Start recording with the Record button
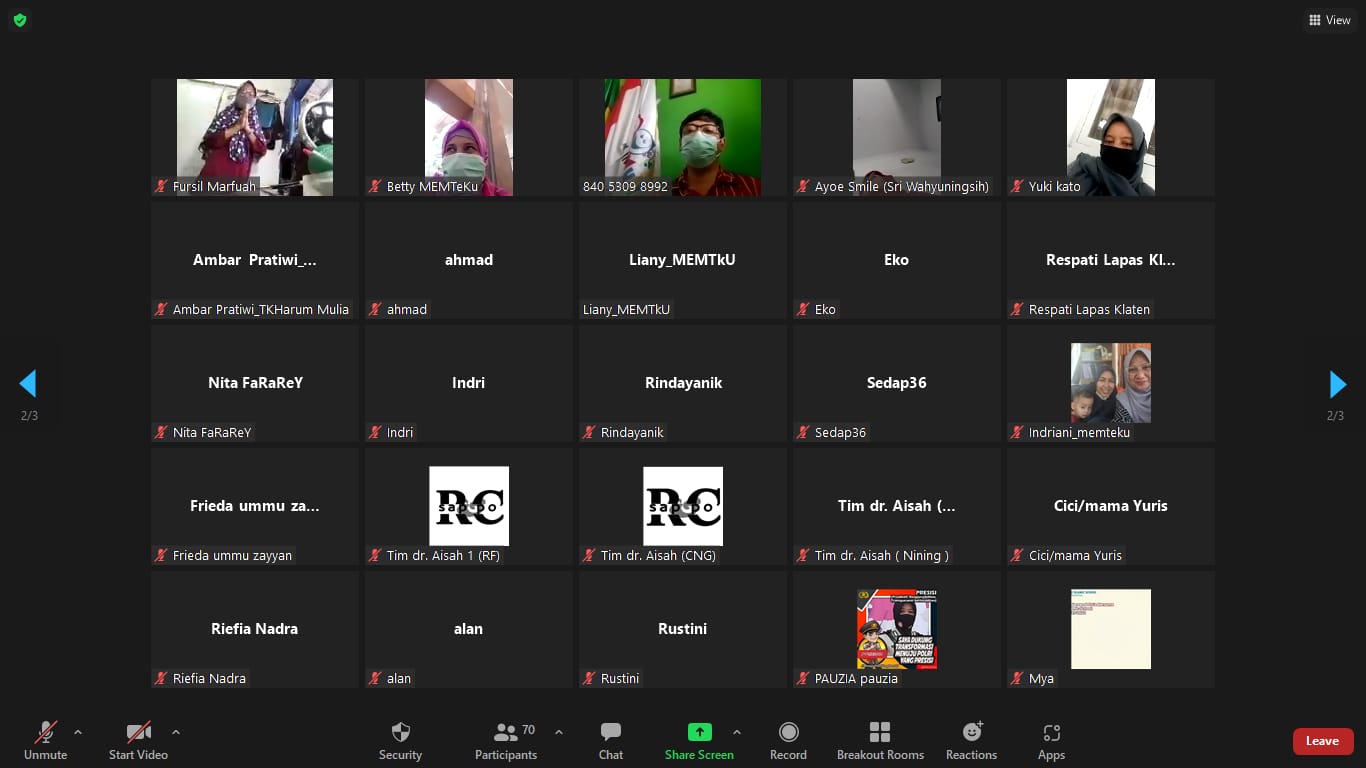Screen dimensions: 1366x768 788,740
